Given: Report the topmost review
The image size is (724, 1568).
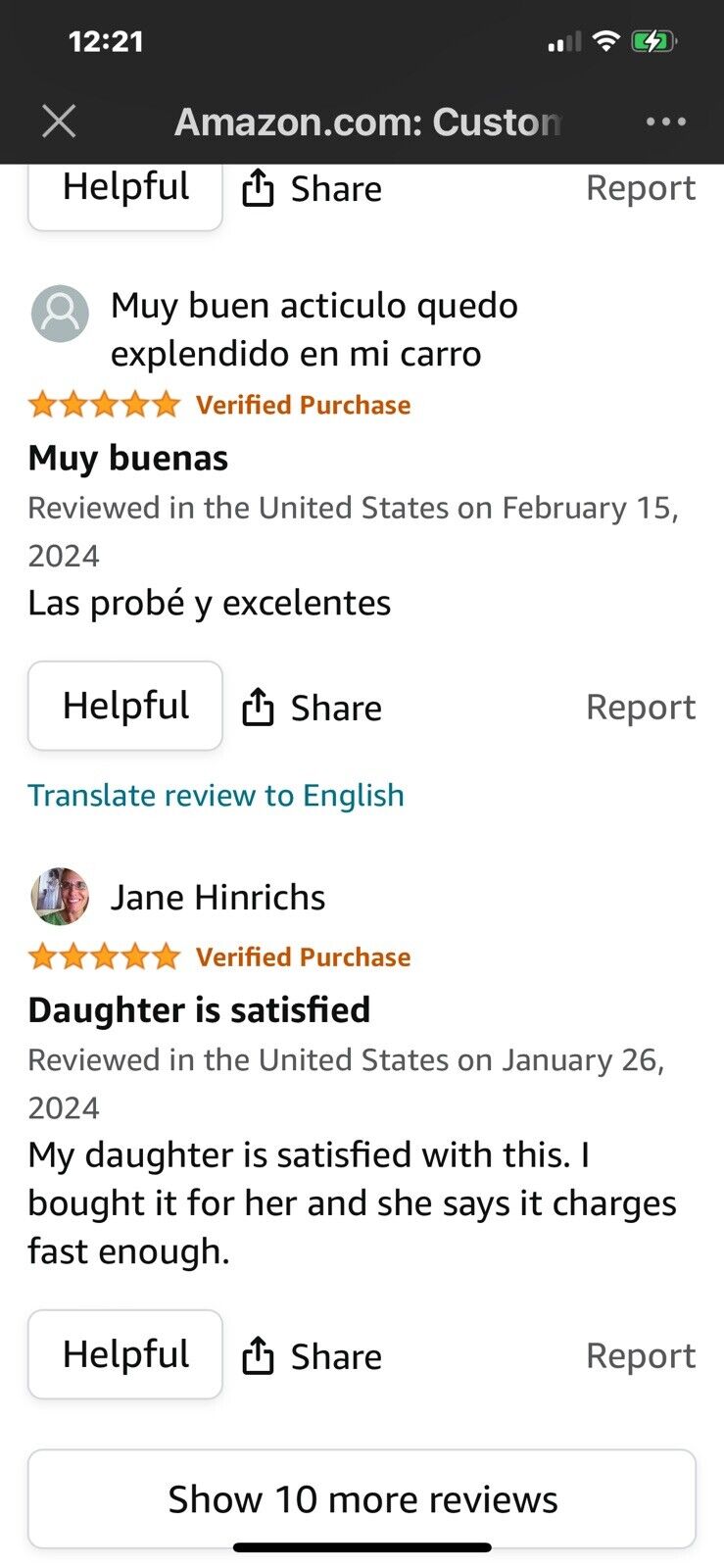Looking at the screenshot, I should pos(641,187).
